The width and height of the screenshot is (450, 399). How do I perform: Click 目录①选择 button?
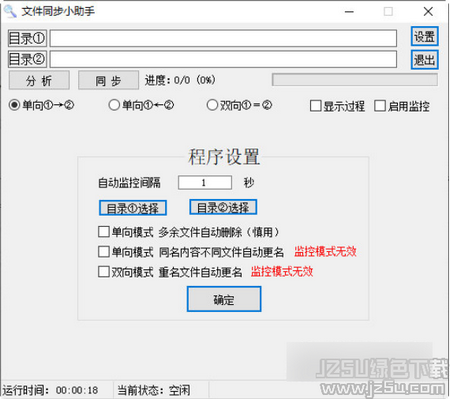[133, 208]
